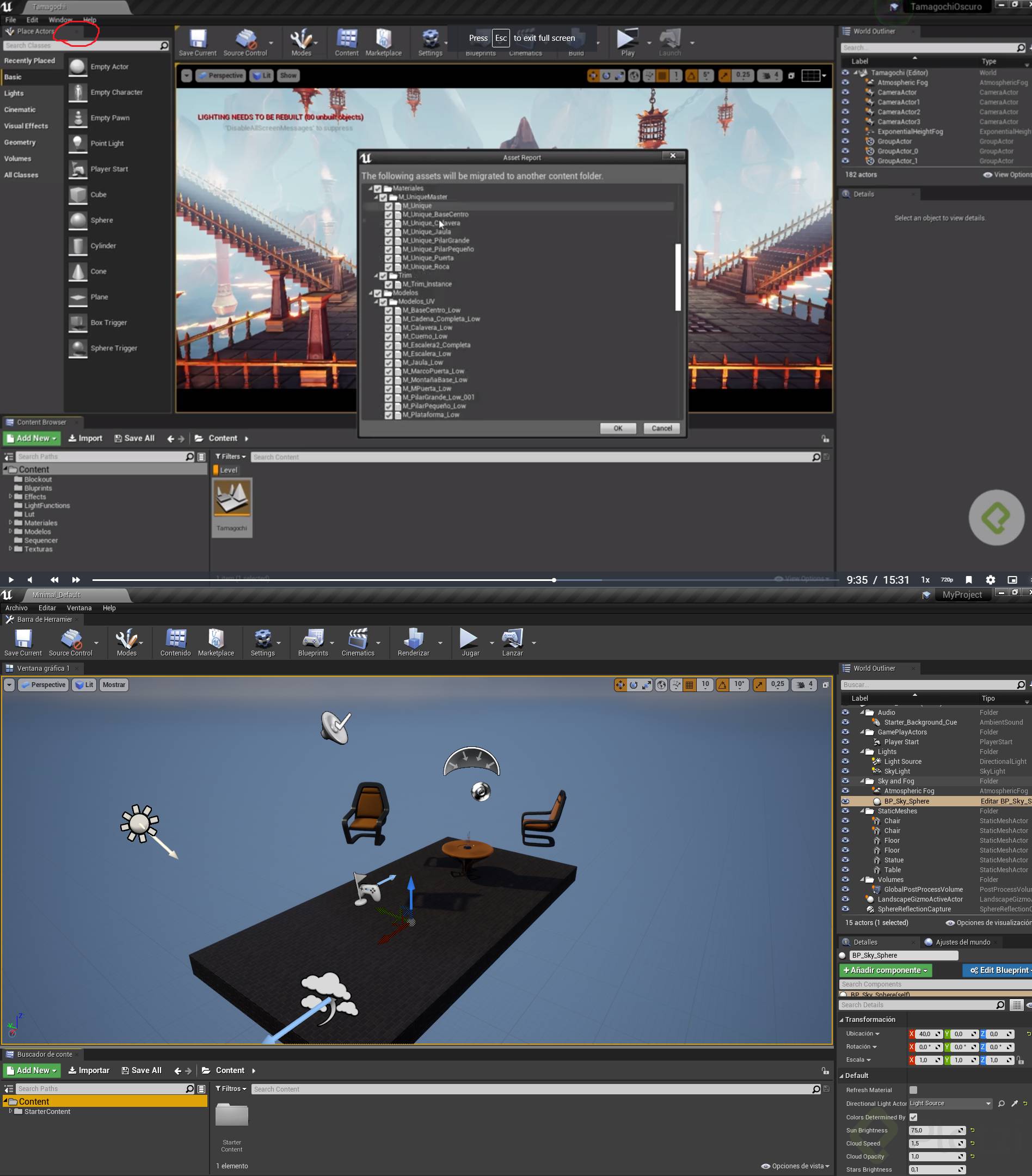Switch to the Ajustes del mundo tab
Viewport: 1032px width, 1176px height.
962,942
